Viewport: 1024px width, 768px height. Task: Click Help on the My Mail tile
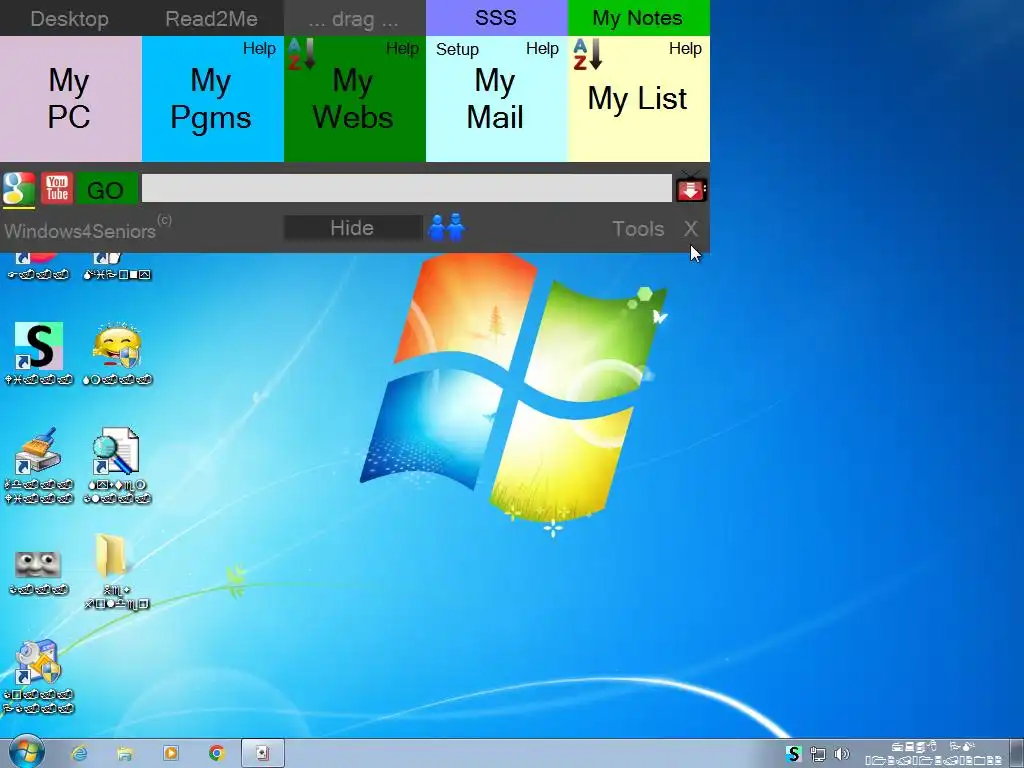coord(542,48)
